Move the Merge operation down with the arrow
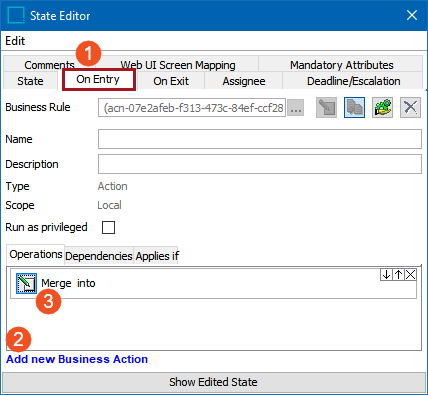This screenshot has width=428, height=395. 386,275
